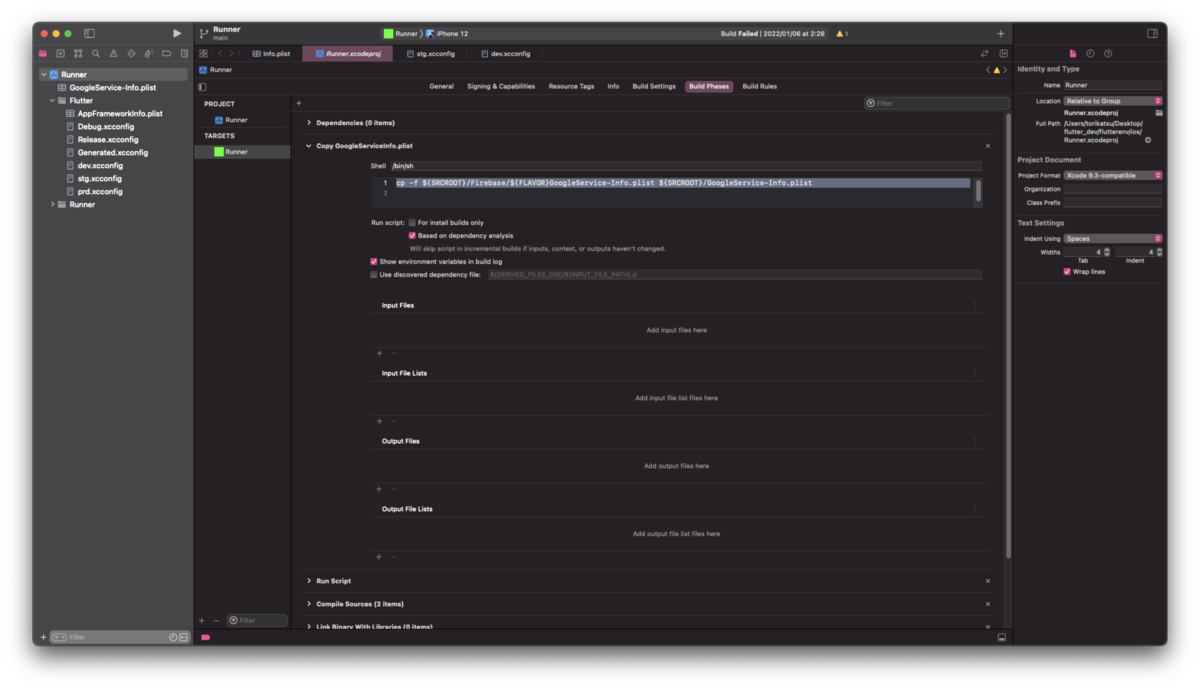Open the Location dropdown (Relative to Group)

tap(1113, 101)
